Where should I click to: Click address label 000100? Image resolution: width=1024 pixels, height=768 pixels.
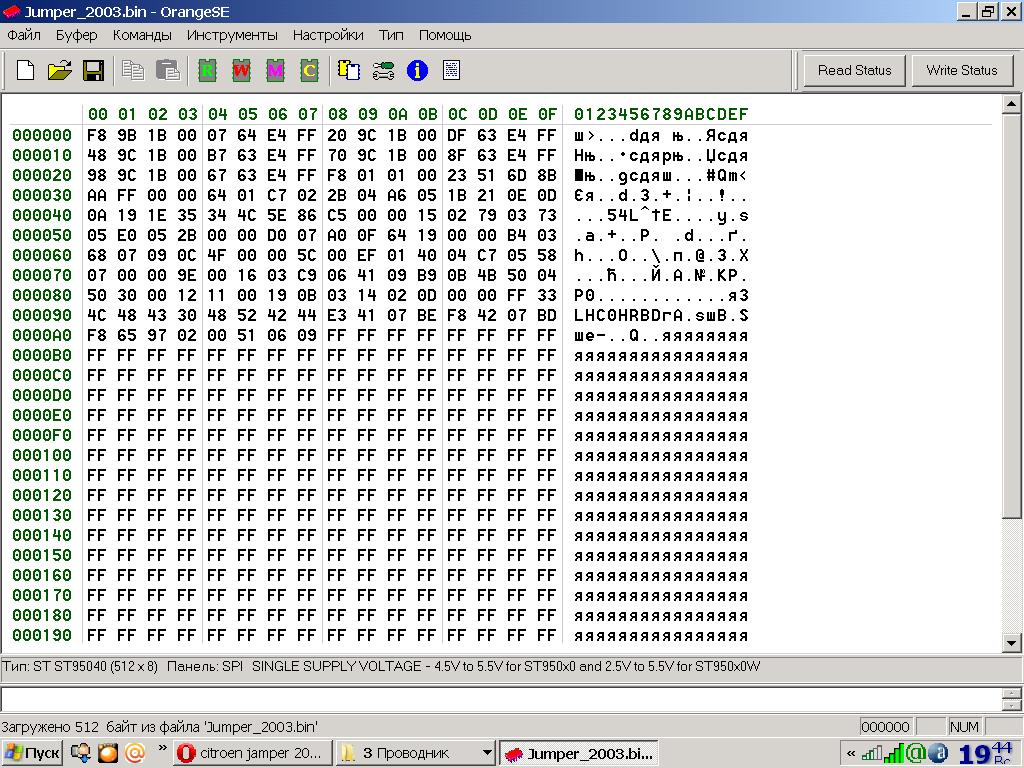point(42,455)
